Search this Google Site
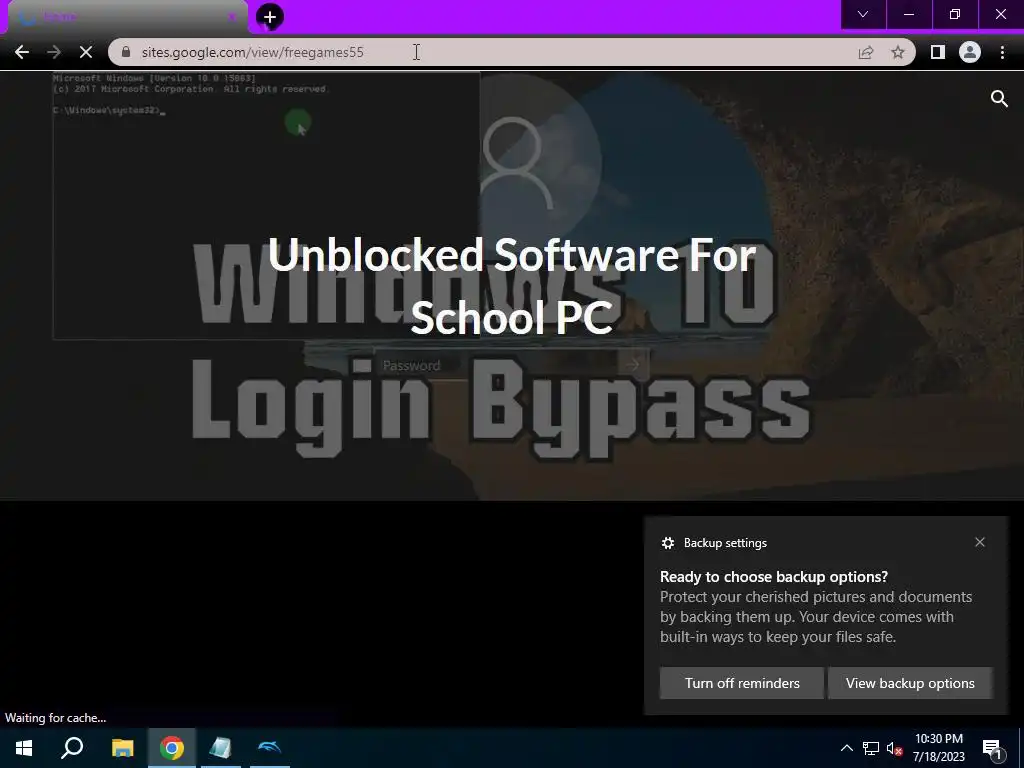1024x768 pixels. (999, 99)
